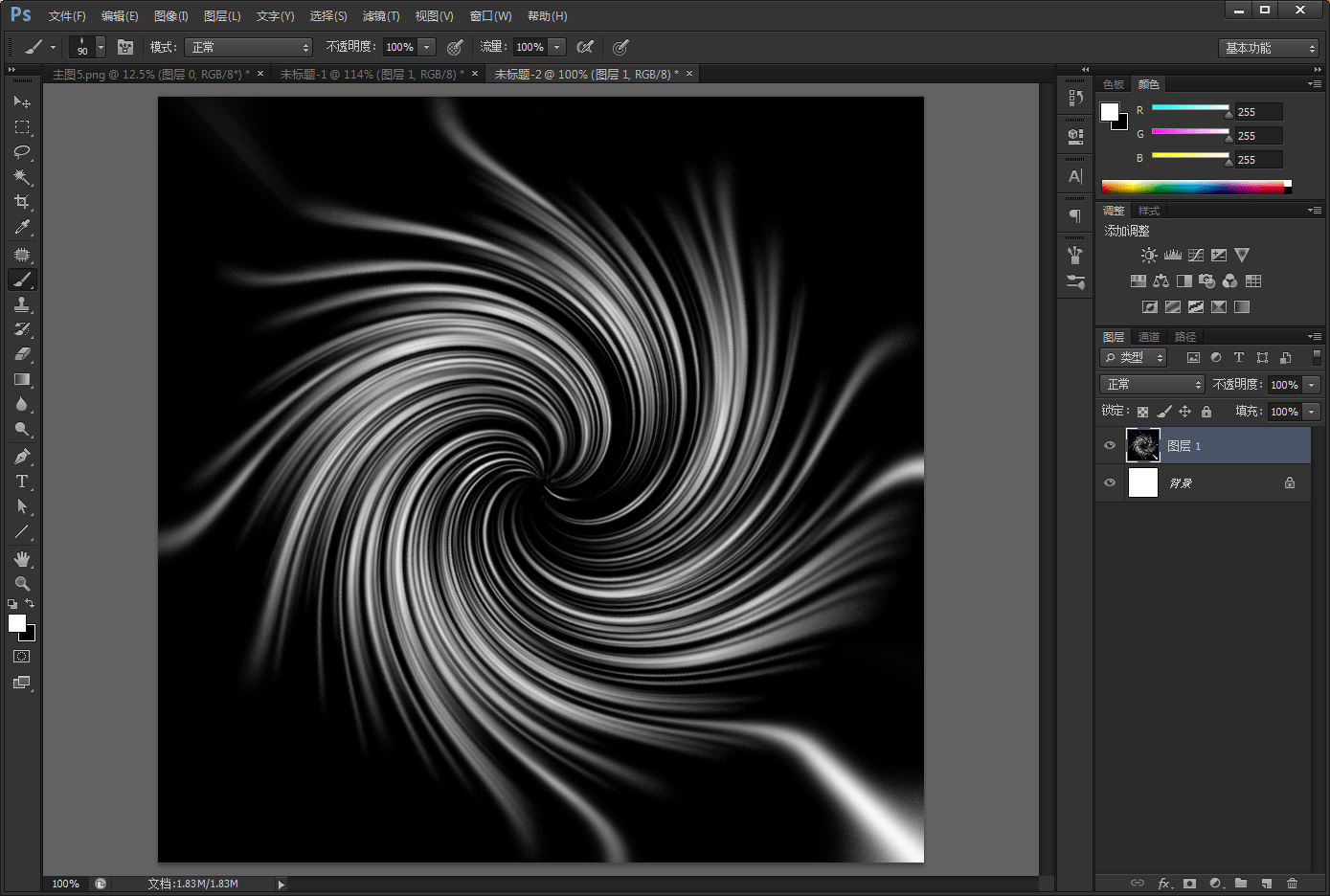Select the Path Selection tool
The height and width of the screenshot is (896, 1330).
click(21, 506)
